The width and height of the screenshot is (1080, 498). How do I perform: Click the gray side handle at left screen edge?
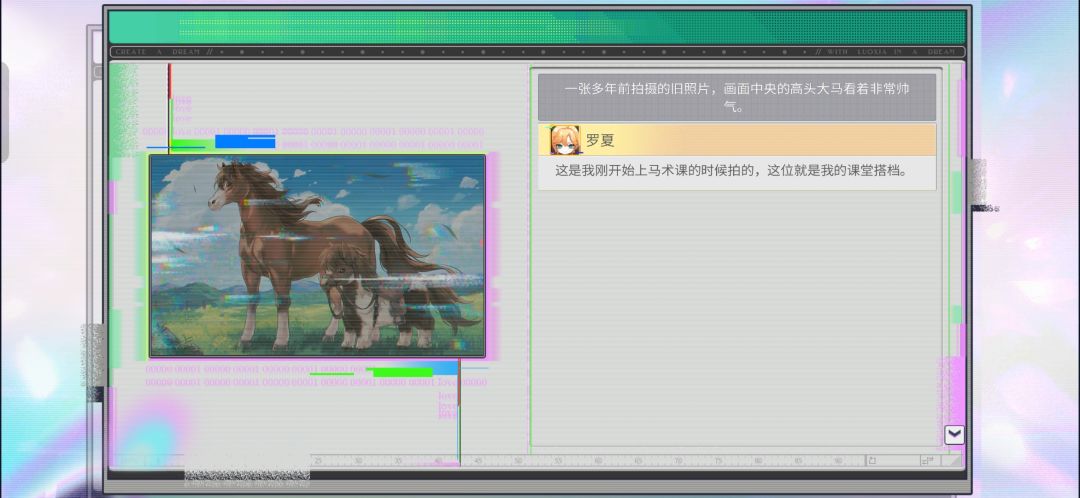pos(4,112)
